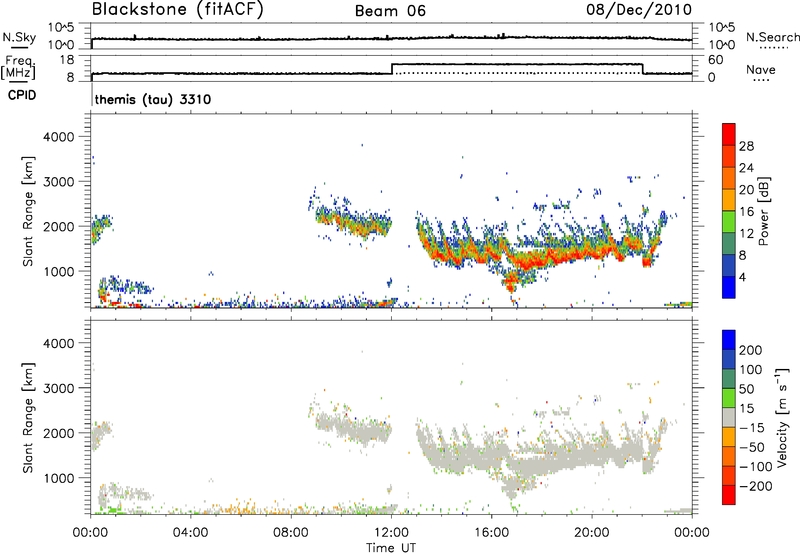Click the Freq. [MHz] axis label
The height and width of the screenshot is (554, 800).
19,67
